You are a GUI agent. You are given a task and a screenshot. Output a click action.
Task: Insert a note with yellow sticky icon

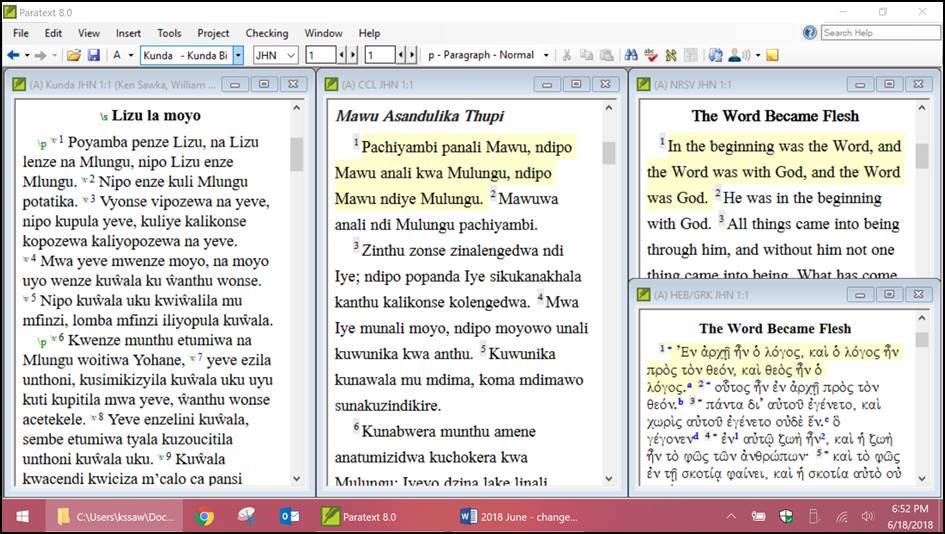coord(772,55)
